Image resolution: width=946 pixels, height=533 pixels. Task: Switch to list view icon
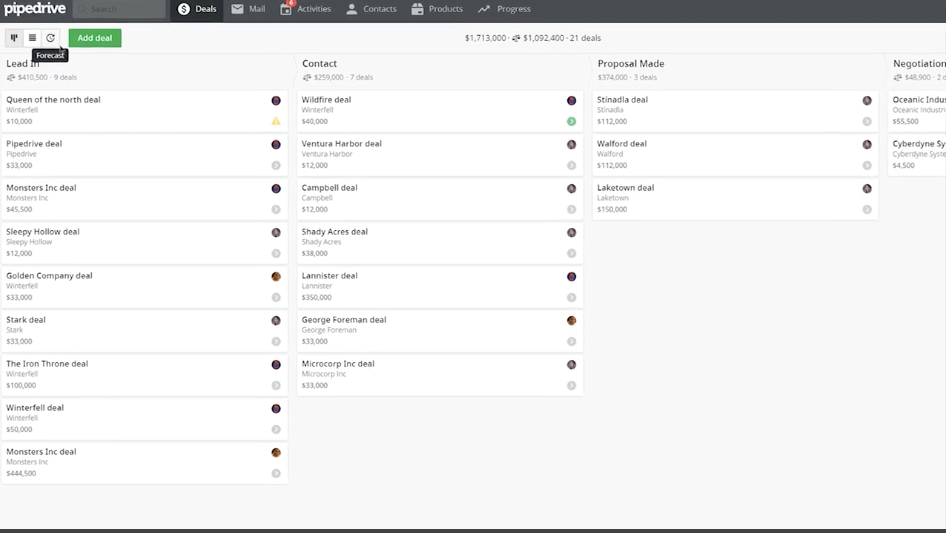point(32,38)
